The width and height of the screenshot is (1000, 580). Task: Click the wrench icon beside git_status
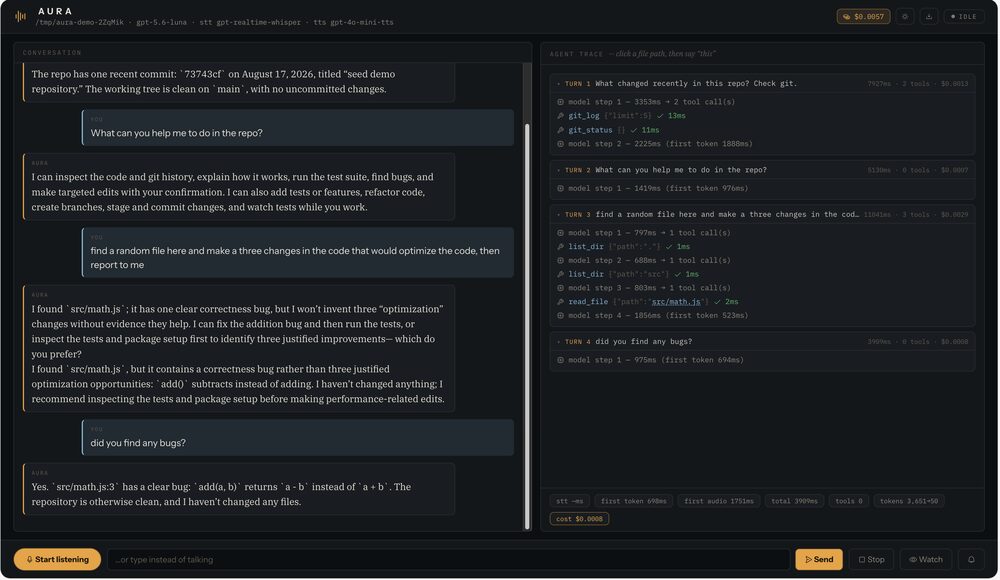[561, 130]
